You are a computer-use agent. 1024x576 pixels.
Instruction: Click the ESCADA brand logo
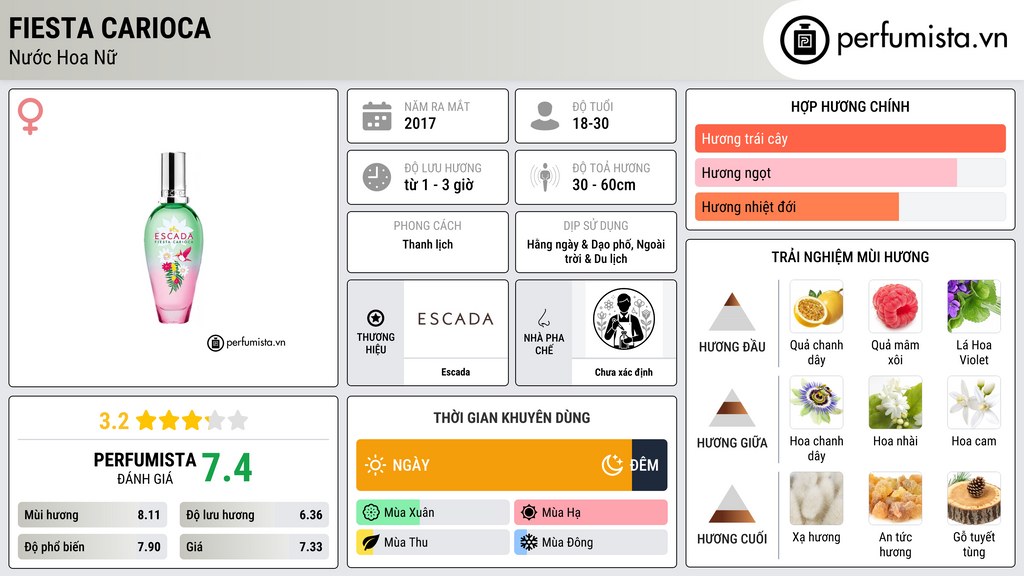456,319
